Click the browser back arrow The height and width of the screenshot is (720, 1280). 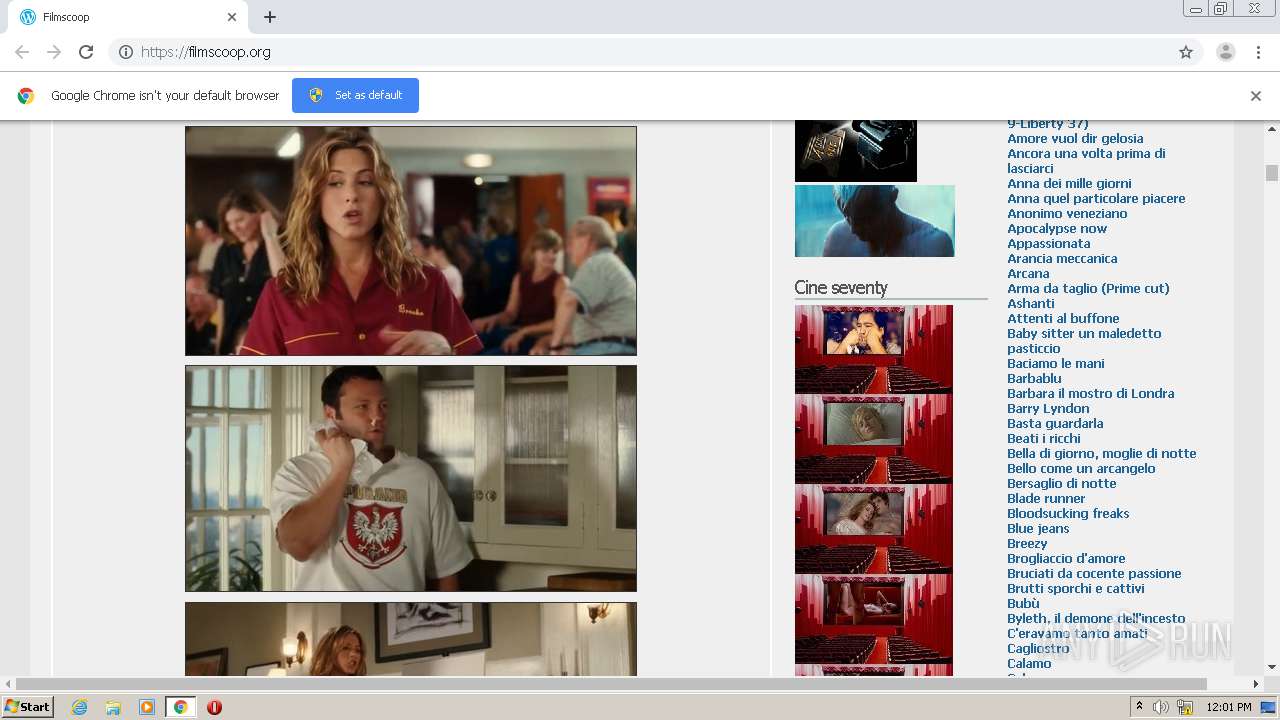(x=22, y=52)
